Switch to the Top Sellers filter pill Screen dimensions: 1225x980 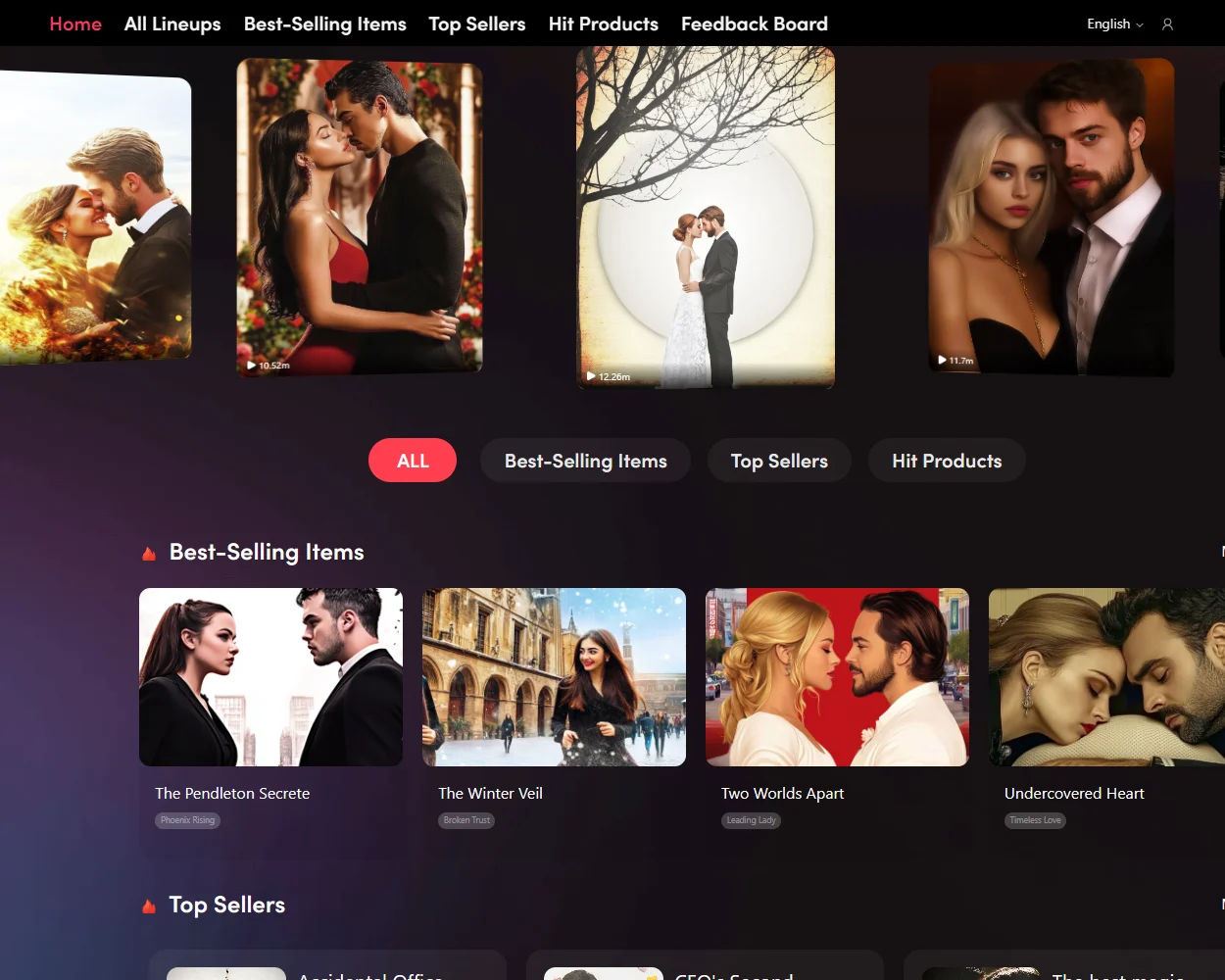point(779,461)
